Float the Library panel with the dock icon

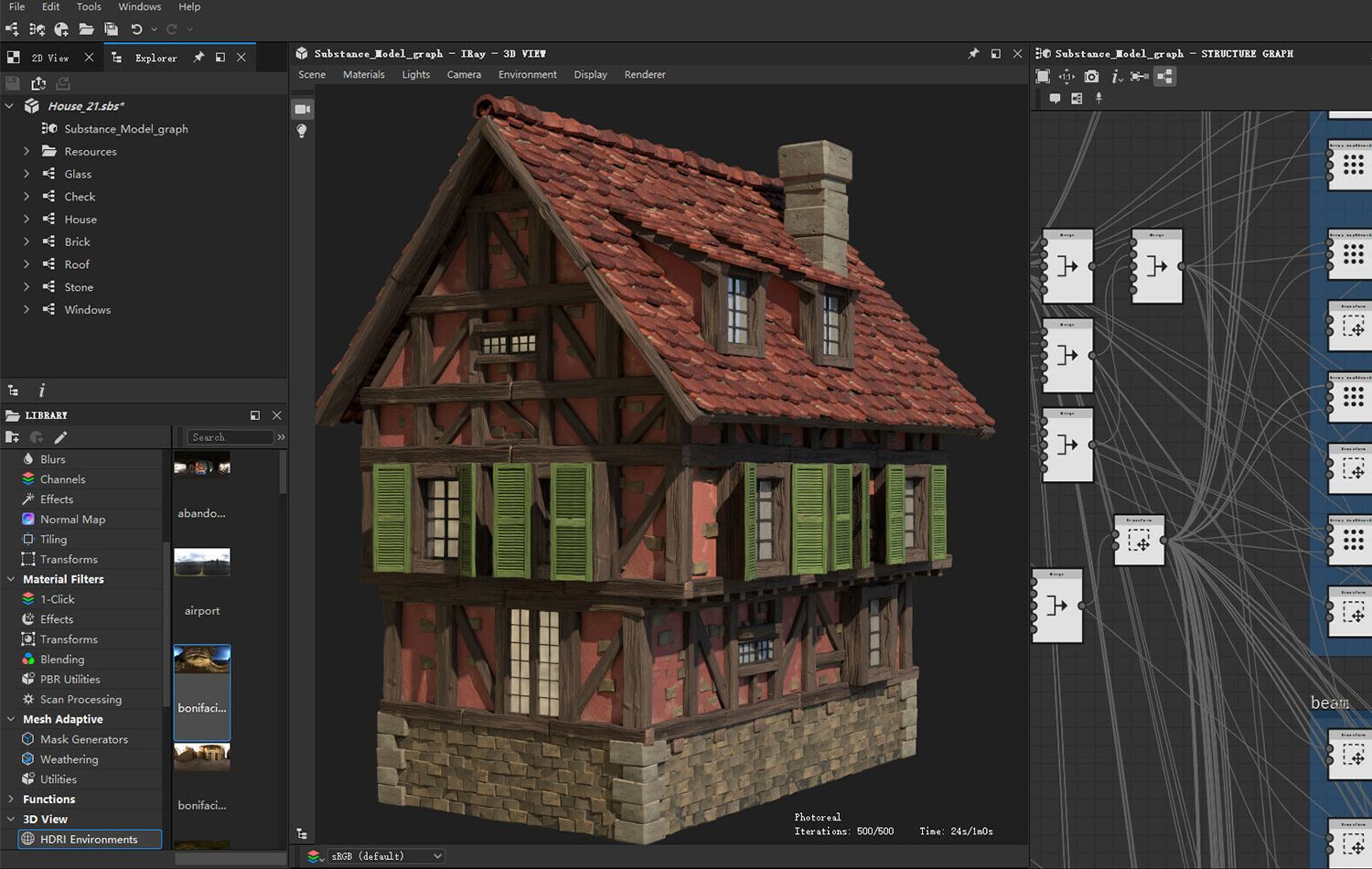pyautogui.click(x=255, y=415)
